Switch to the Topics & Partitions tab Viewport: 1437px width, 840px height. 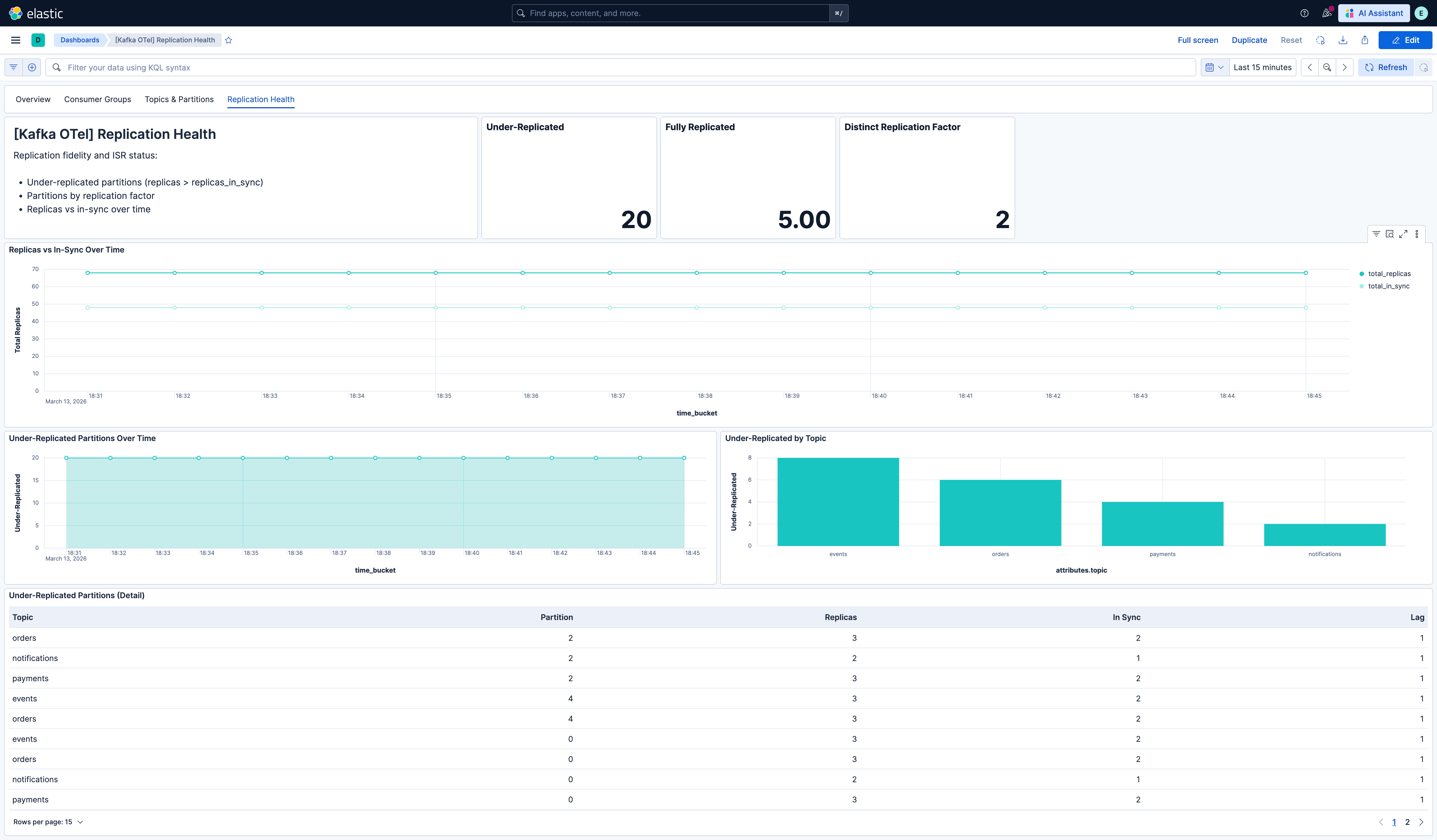point(179,99)
